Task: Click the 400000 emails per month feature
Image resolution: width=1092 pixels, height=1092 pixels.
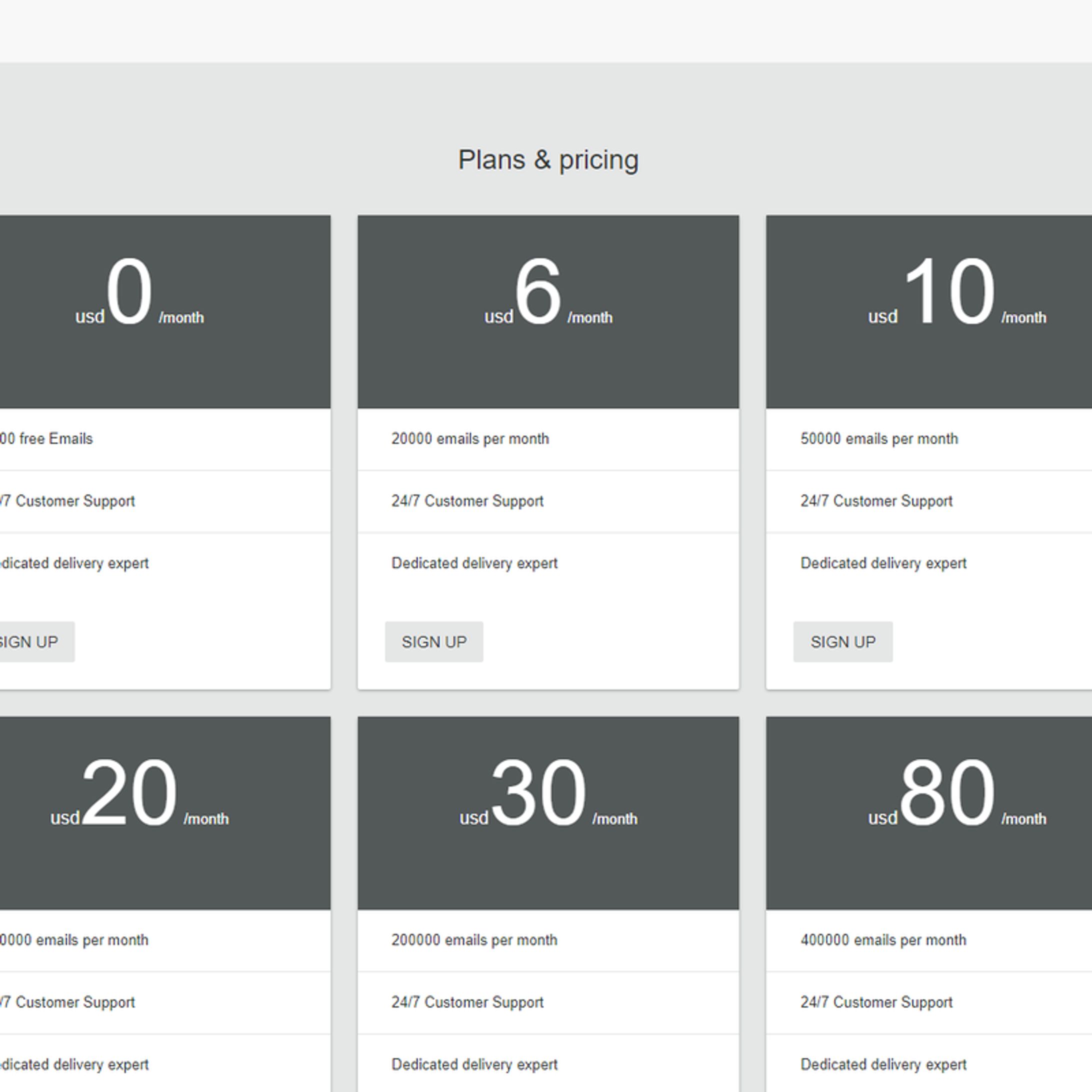Action: coord(883,940)
